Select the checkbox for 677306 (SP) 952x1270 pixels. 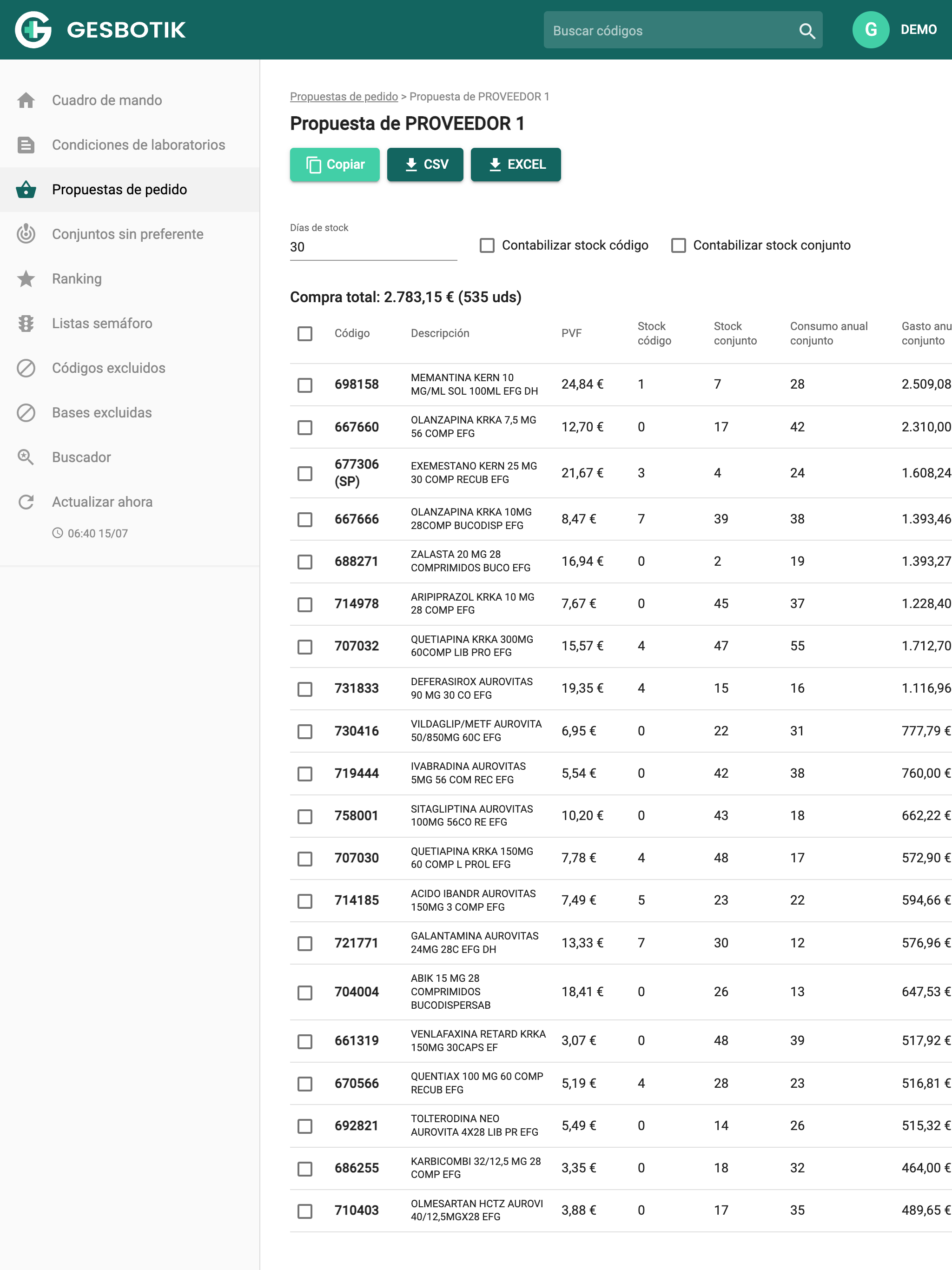(304, 473)
